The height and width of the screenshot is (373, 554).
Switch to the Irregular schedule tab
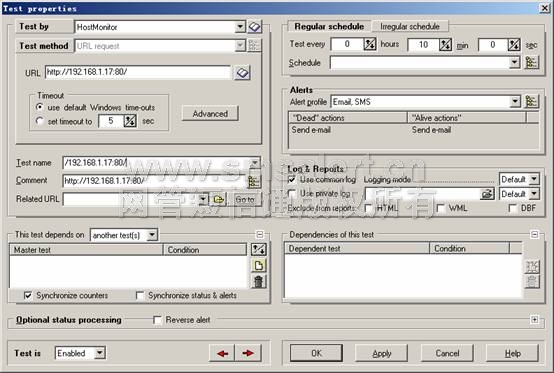[x=410, y=26]
